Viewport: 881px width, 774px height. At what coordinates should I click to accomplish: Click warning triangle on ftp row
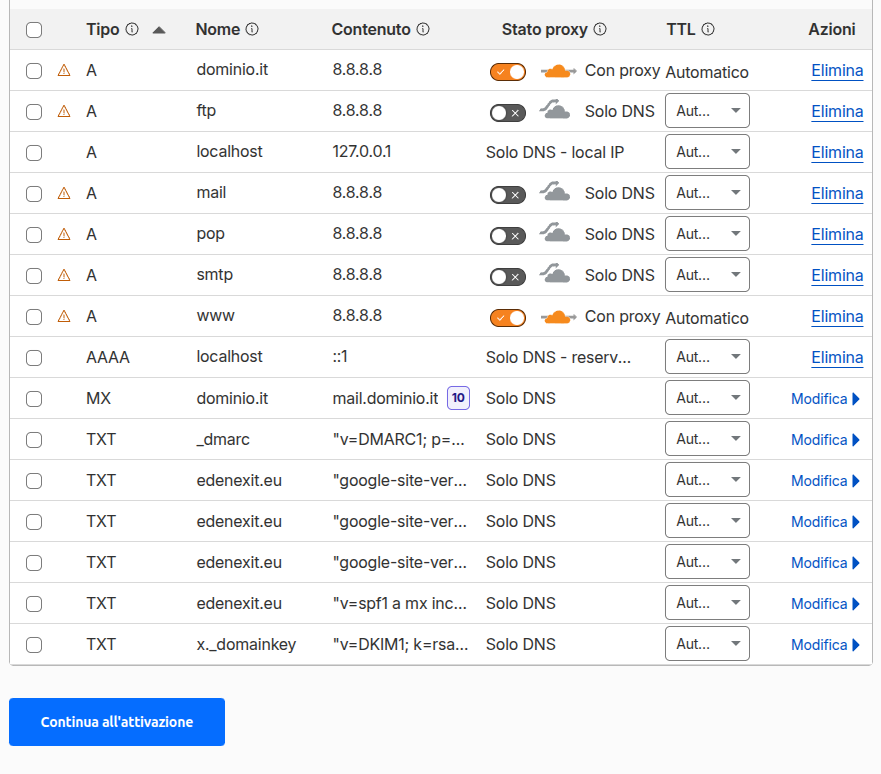pos(64,112)
